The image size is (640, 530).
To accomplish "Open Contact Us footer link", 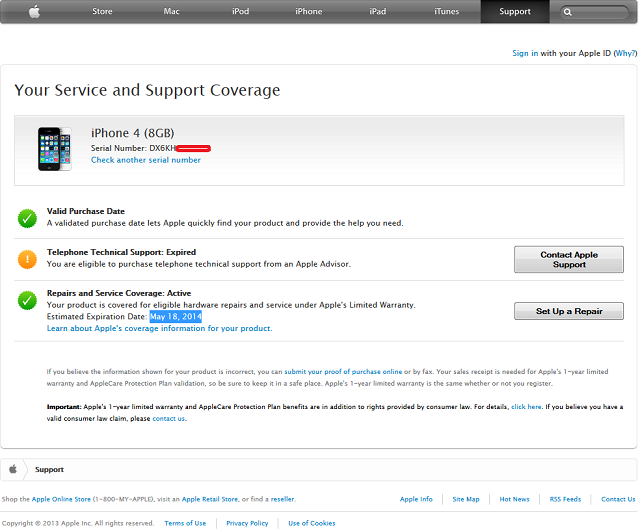I will pos(618,499).
